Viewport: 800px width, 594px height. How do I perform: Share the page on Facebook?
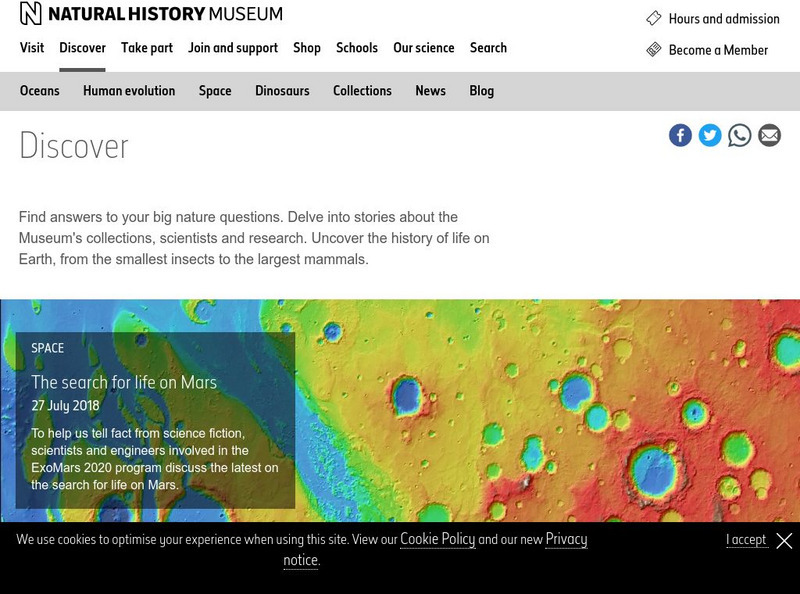(x=679, y=135)
